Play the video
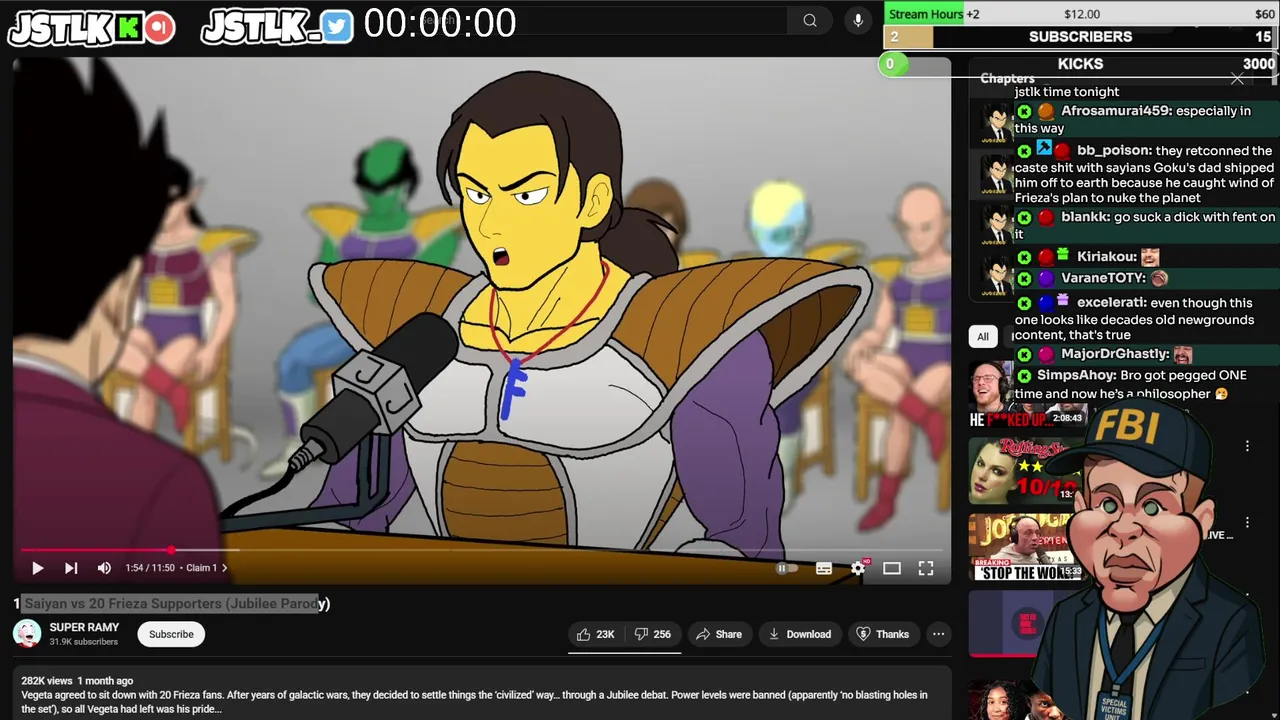 pos(37,568)
